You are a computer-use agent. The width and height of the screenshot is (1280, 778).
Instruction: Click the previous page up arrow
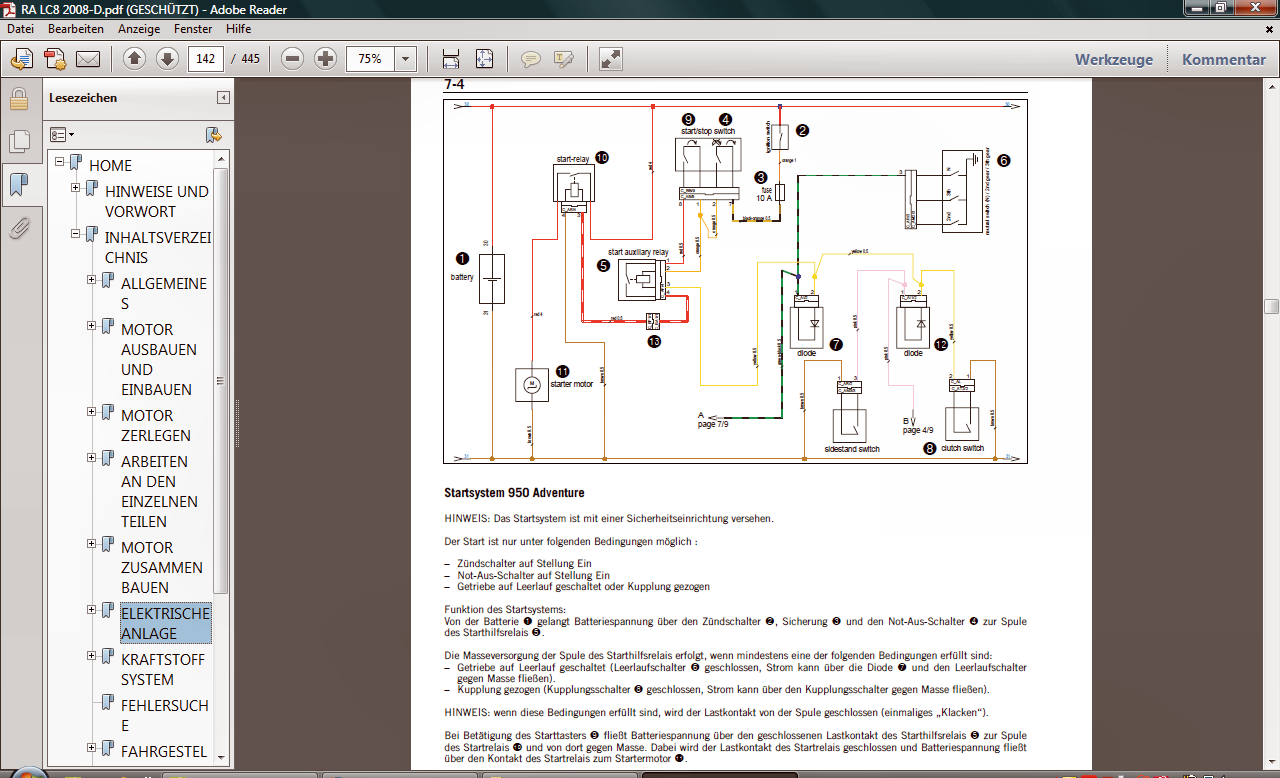[135, 59]
